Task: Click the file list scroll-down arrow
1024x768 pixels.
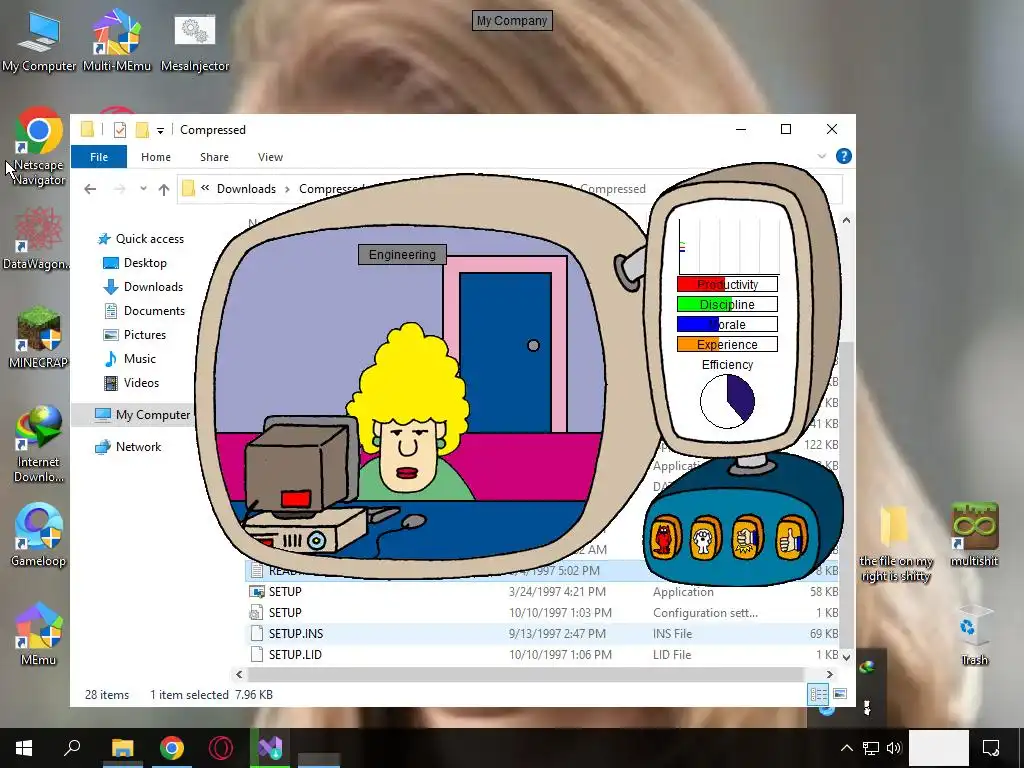Action: point(846,657)
